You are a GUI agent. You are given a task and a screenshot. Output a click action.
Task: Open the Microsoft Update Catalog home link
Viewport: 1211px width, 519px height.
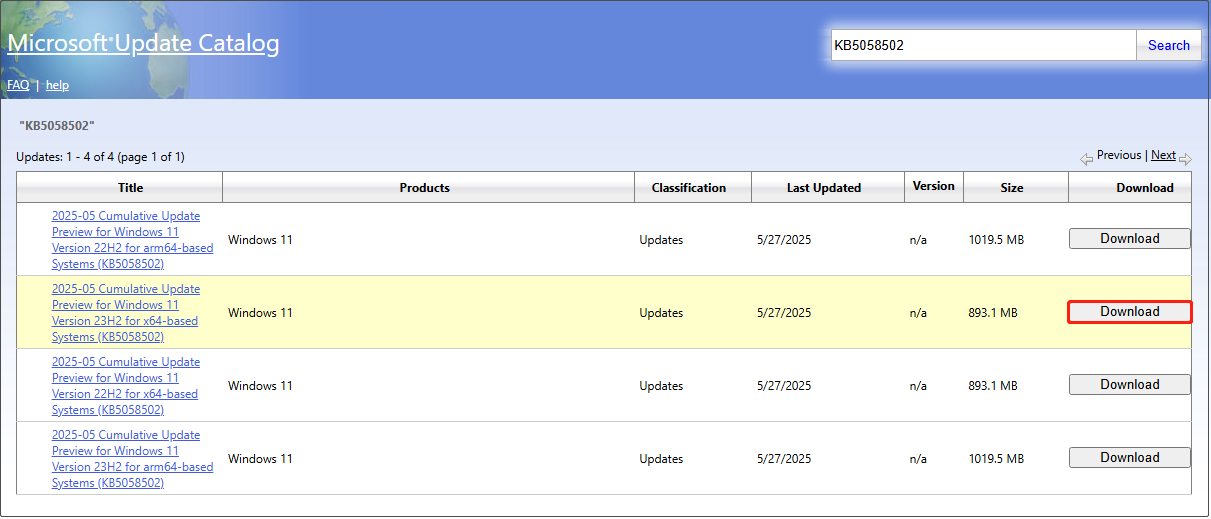tap(143, 44)
